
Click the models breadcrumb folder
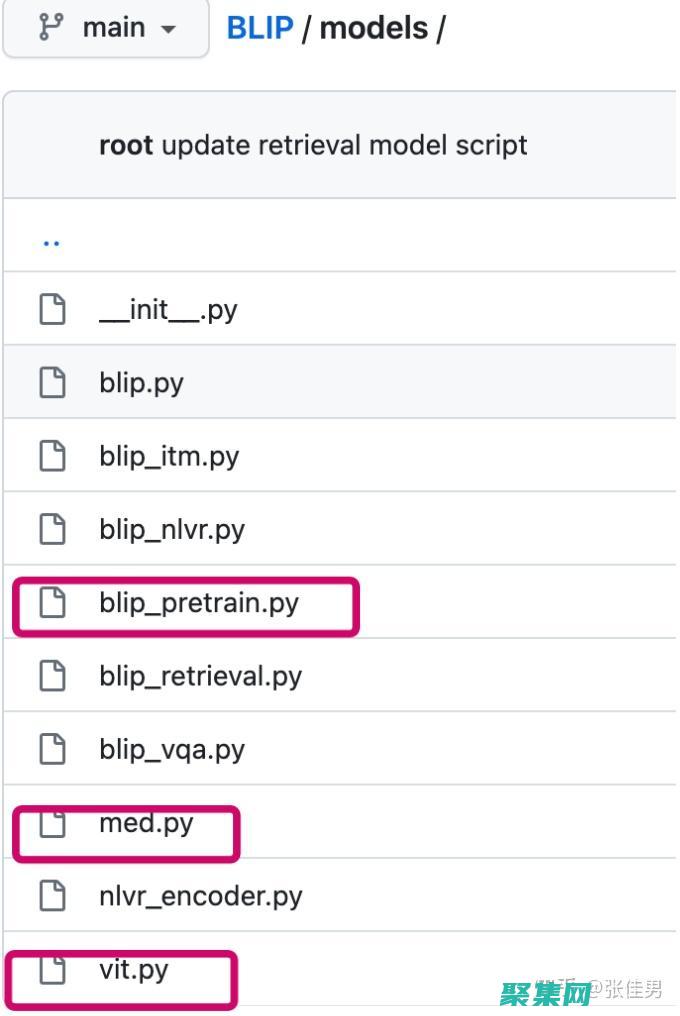(373, 28)
